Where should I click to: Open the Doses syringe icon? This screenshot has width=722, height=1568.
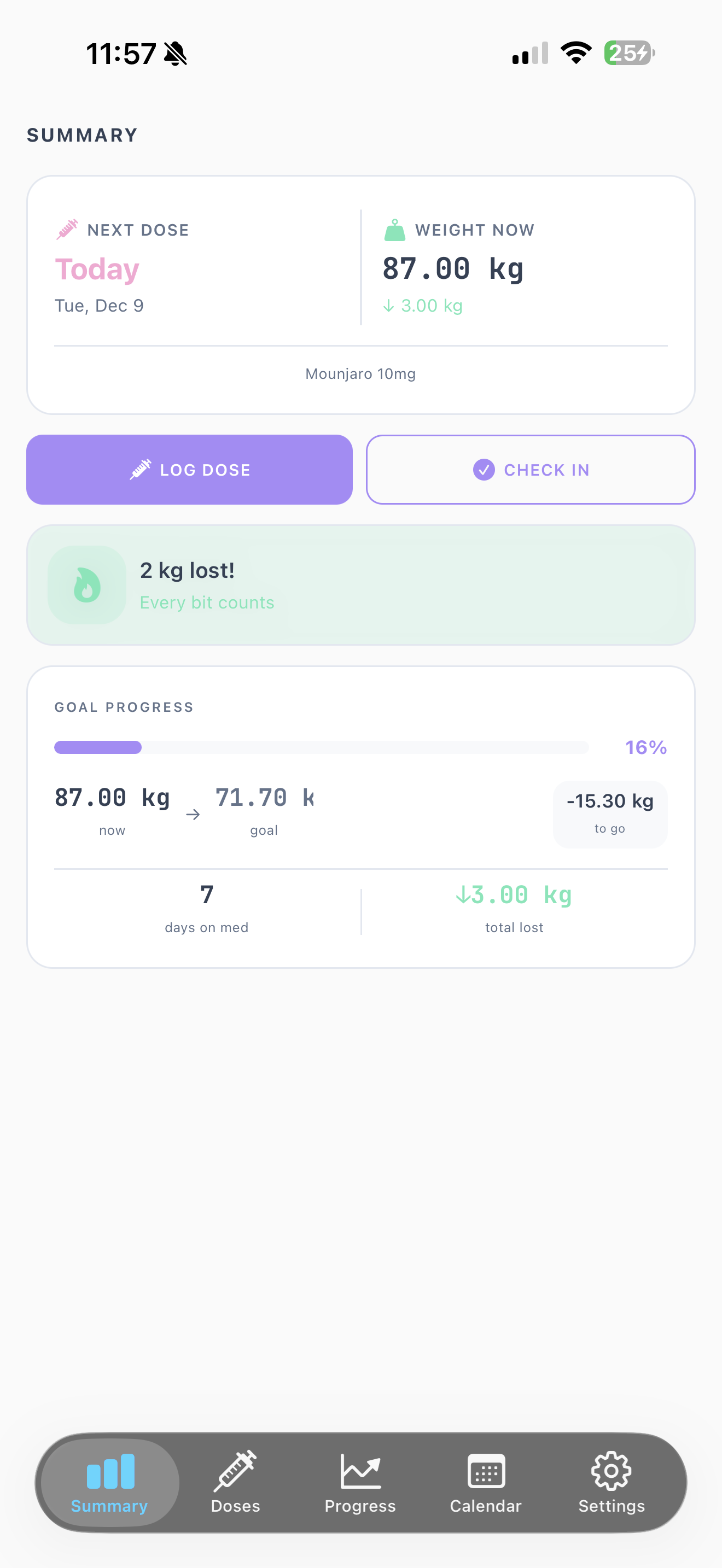(236, 1471)
